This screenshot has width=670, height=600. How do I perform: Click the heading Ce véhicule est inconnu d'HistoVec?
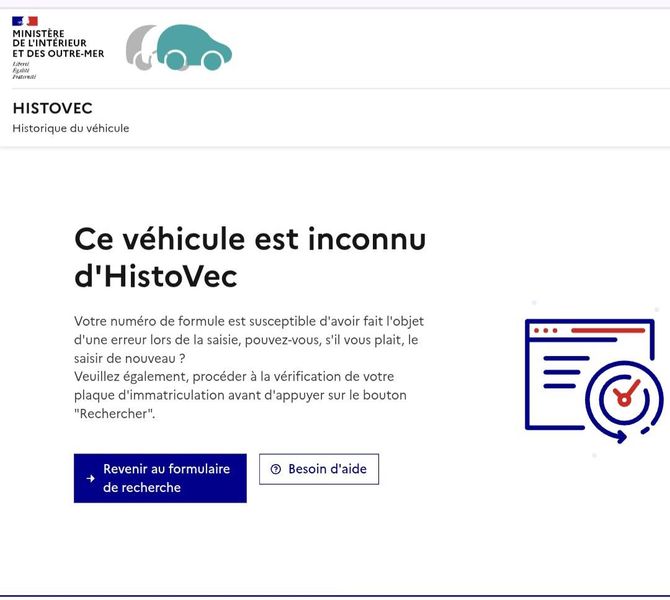point(250,258)
